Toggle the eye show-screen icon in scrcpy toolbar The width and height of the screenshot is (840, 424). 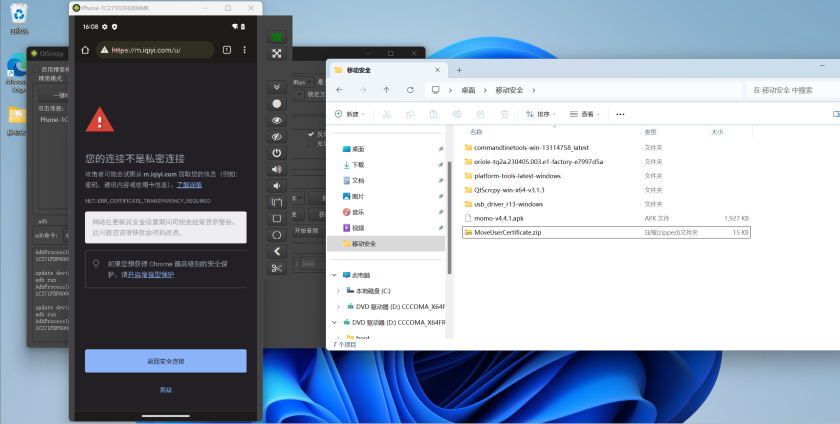tap(277, 120)
